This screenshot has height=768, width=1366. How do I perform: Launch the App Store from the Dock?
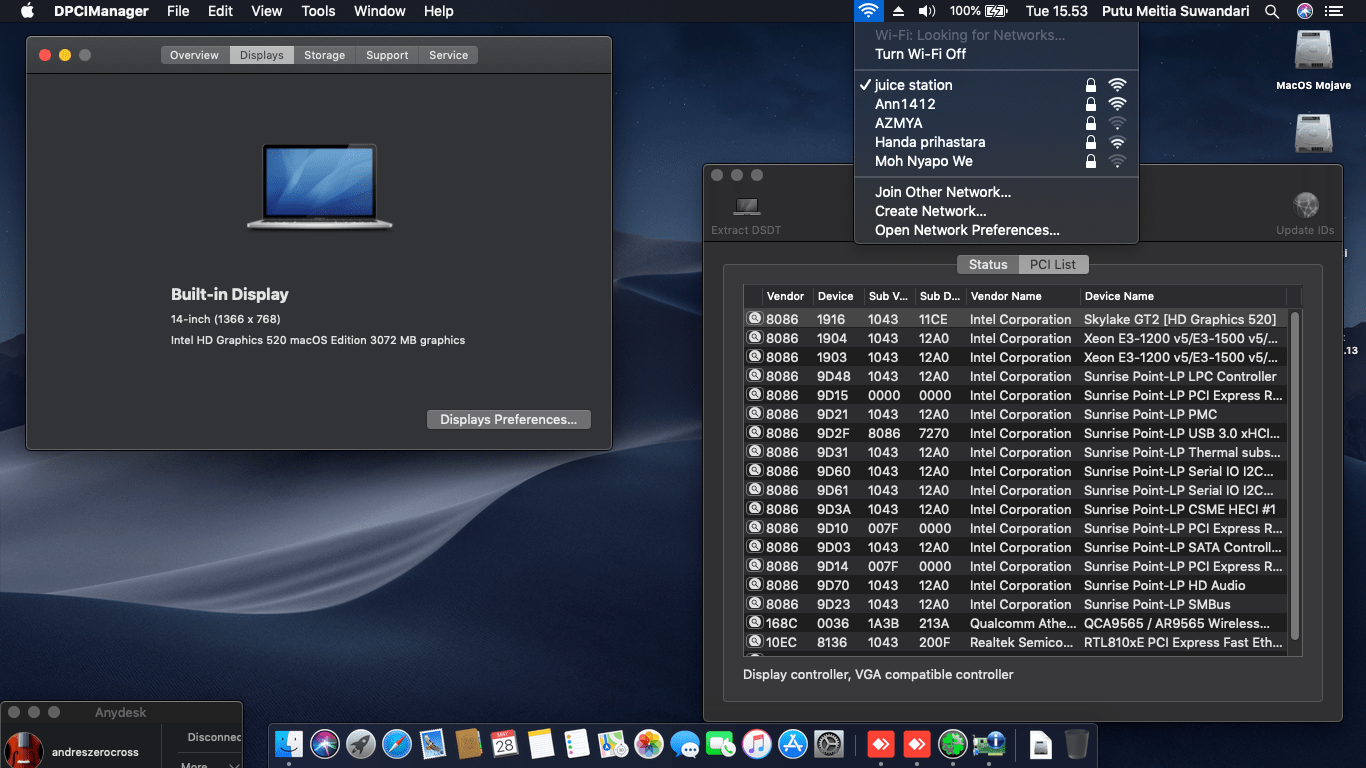792,744
